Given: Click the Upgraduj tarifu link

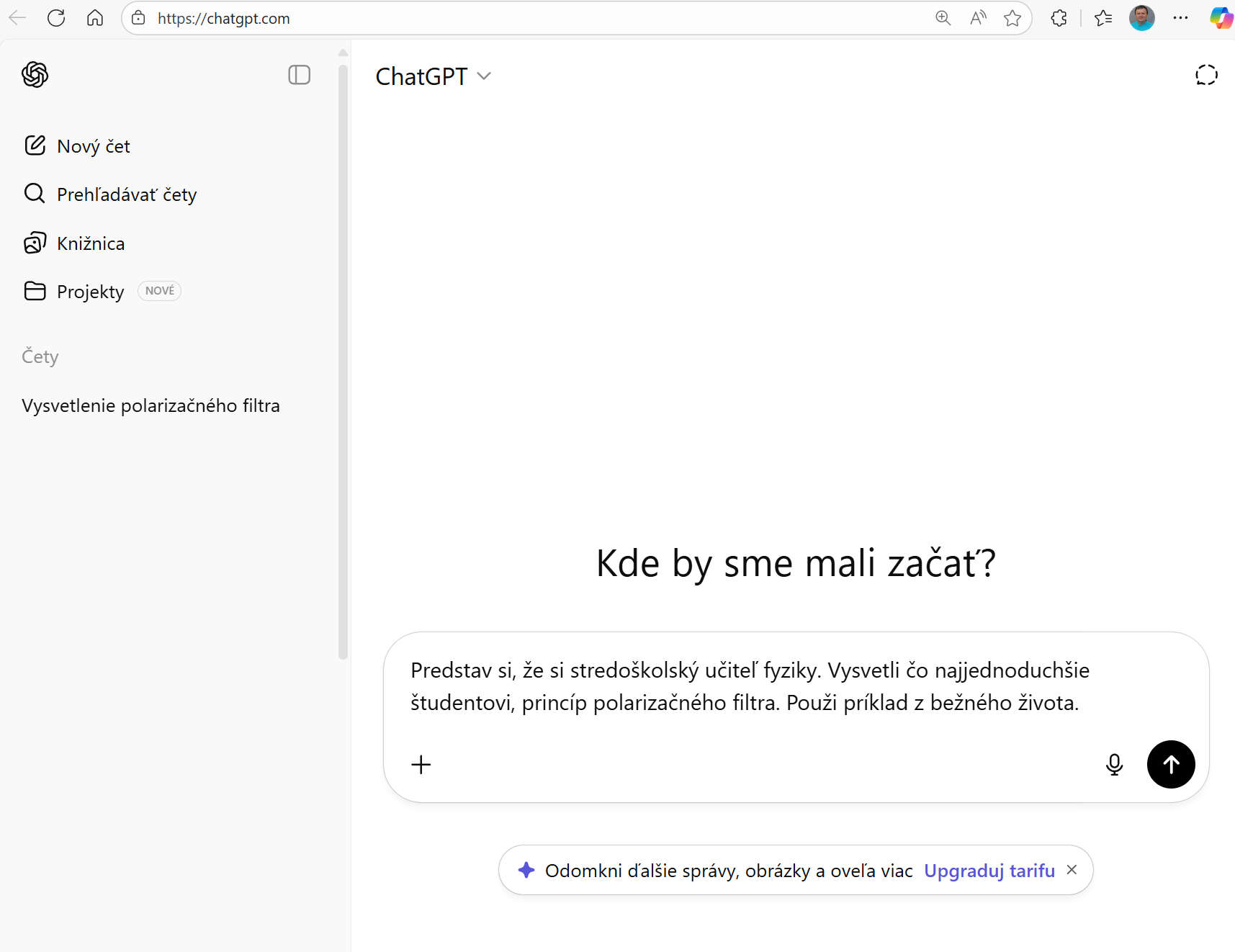Looking at the screenshot, I should [x=989, y=871].
